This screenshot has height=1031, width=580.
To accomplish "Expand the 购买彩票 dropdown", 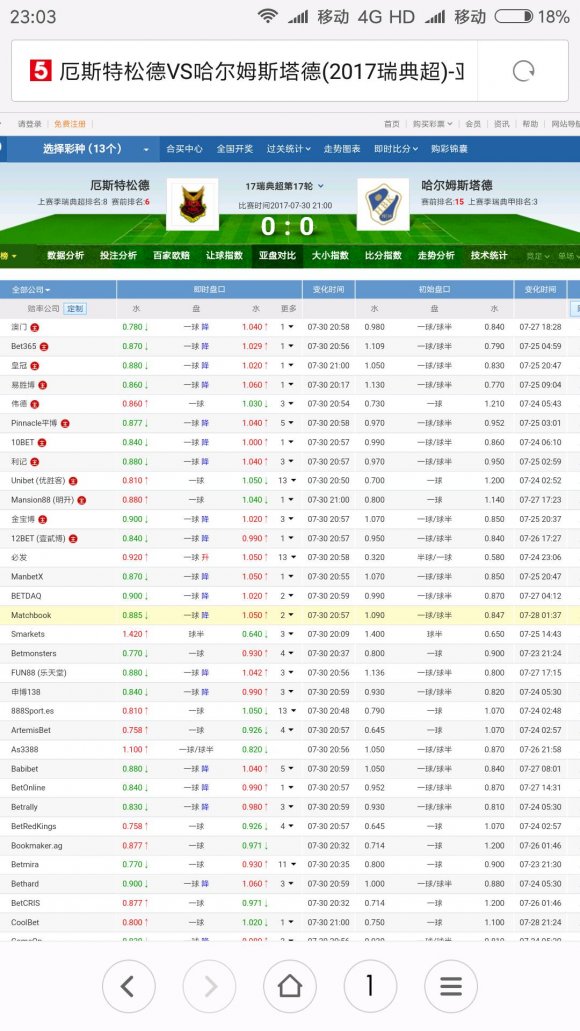I will 432,124.
